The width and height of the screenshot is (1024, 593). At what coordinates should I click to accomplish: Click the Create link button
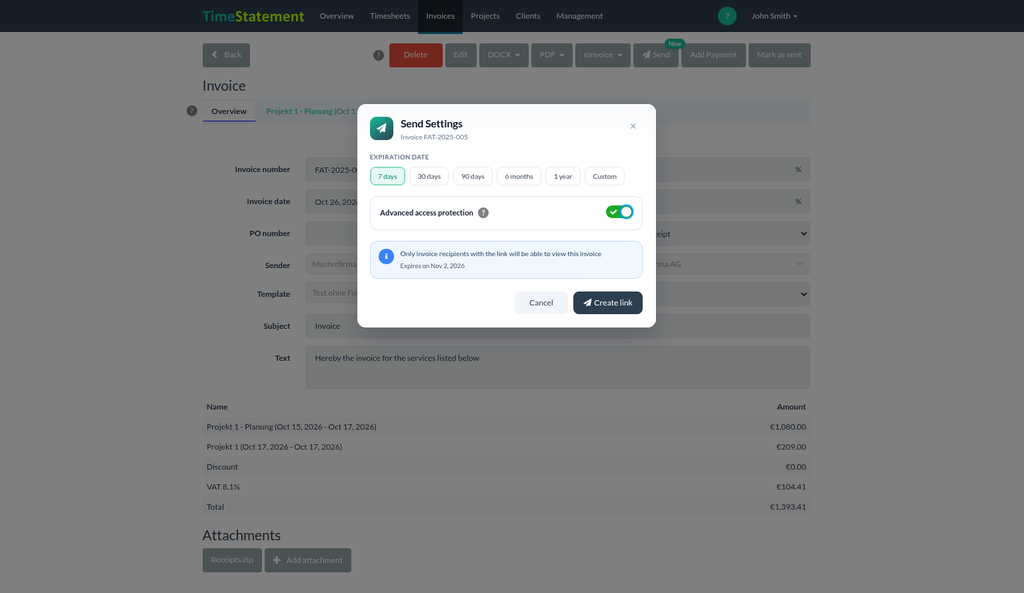(x=608, y=302)
